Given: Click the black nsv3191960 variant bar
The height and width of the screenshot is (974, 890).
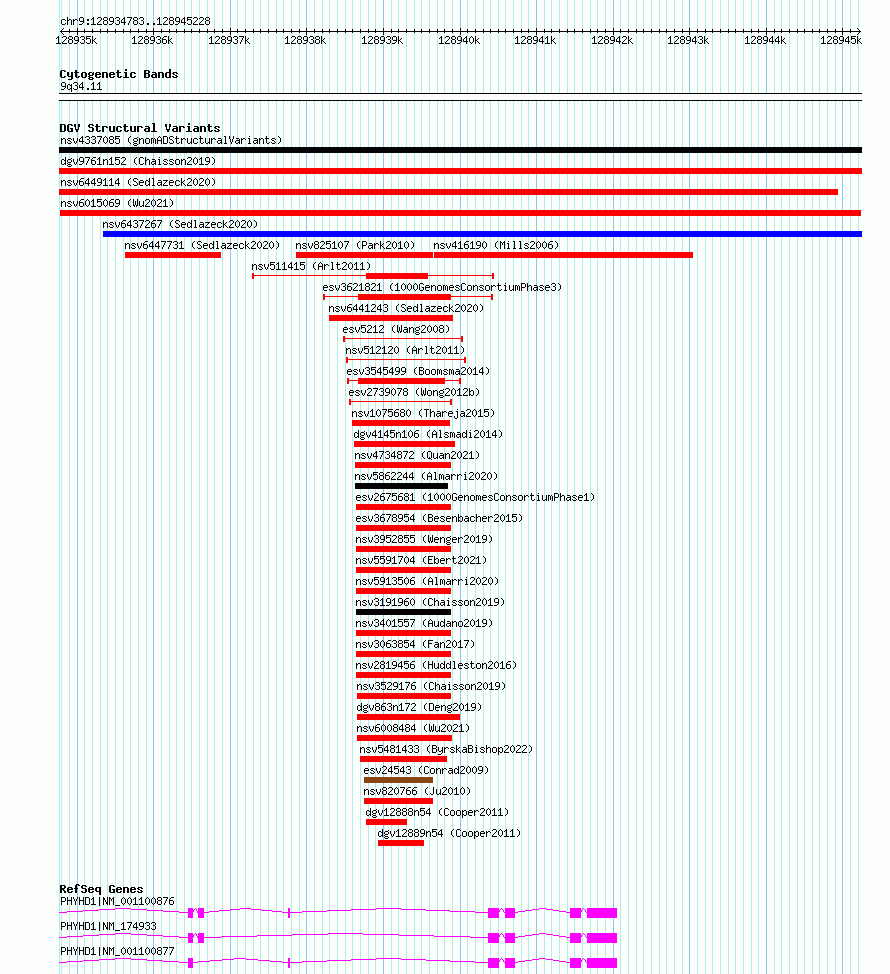Looking at the screenshot, I should pos(403,612).
